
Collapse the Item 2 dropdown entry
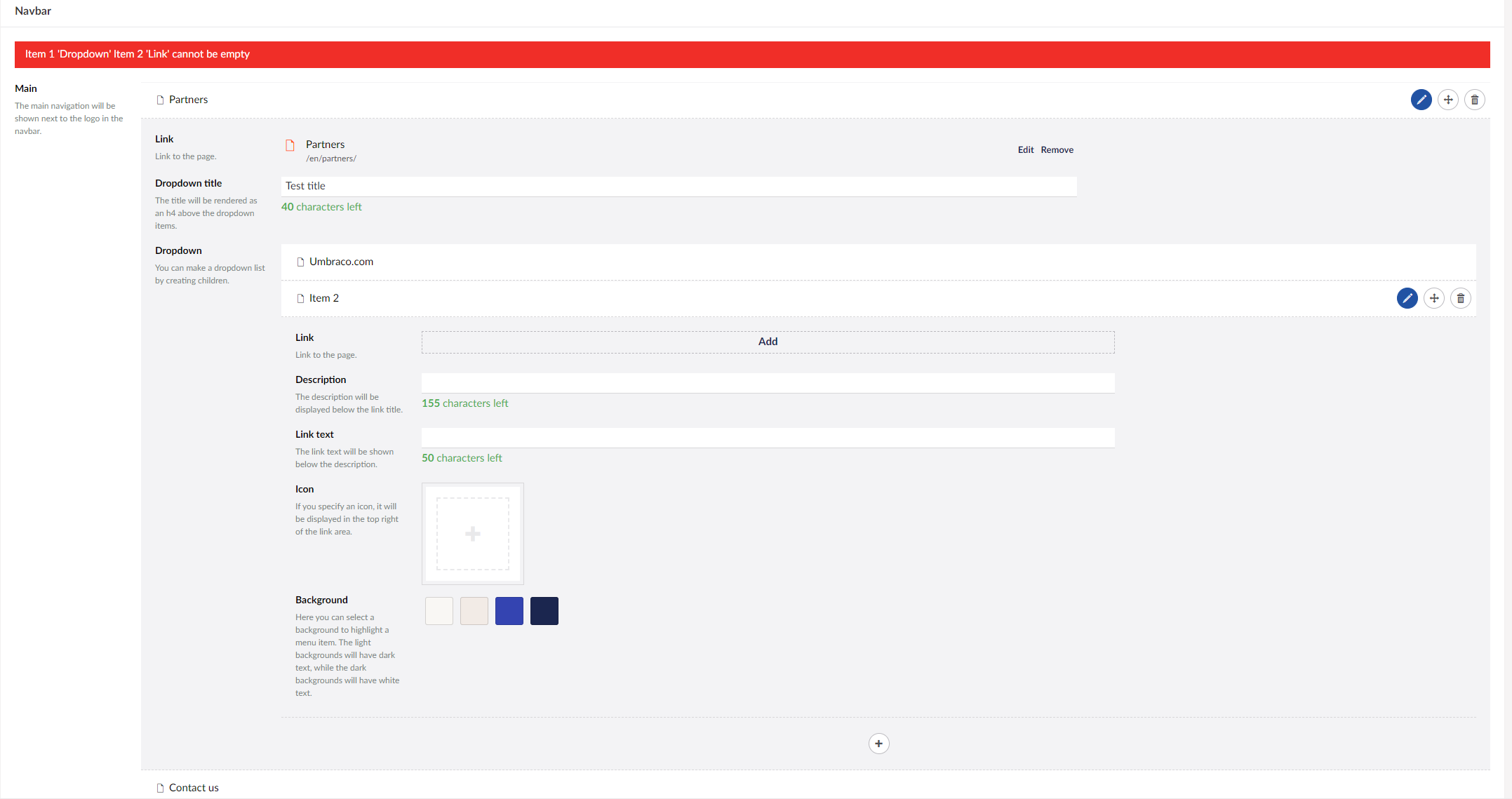[x=878, y=298]
